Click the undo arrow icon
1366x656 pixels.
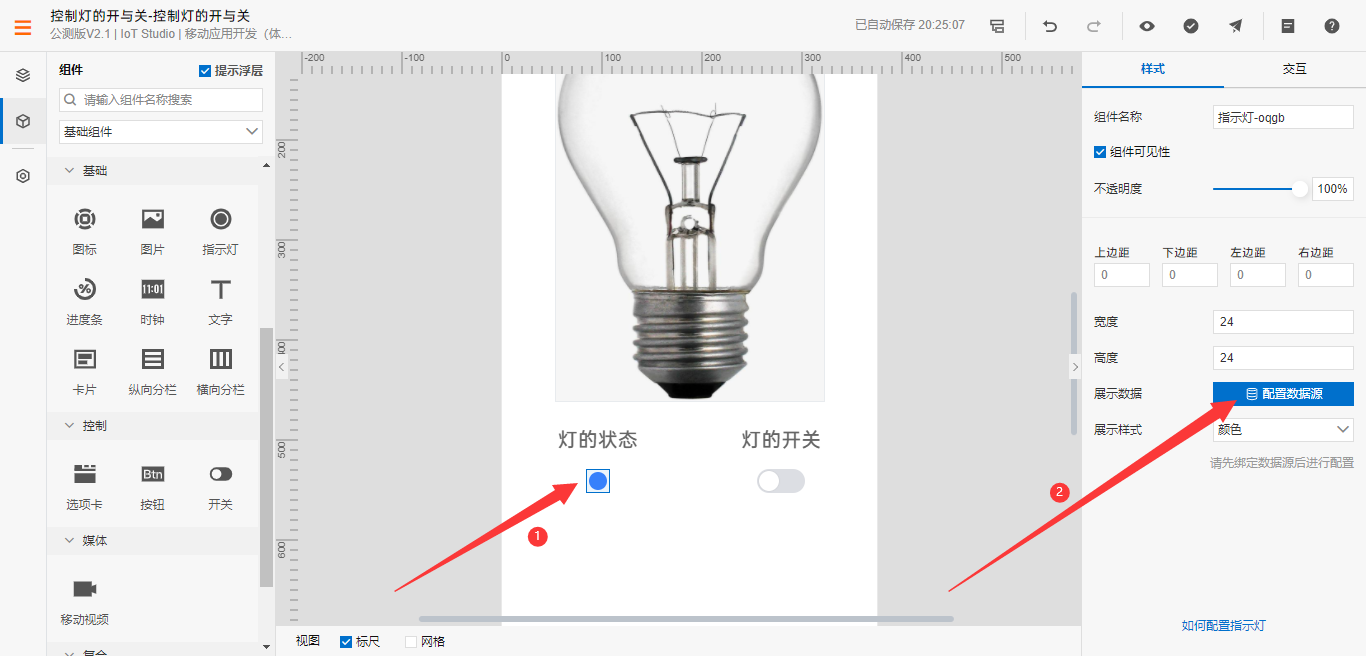1050,26
